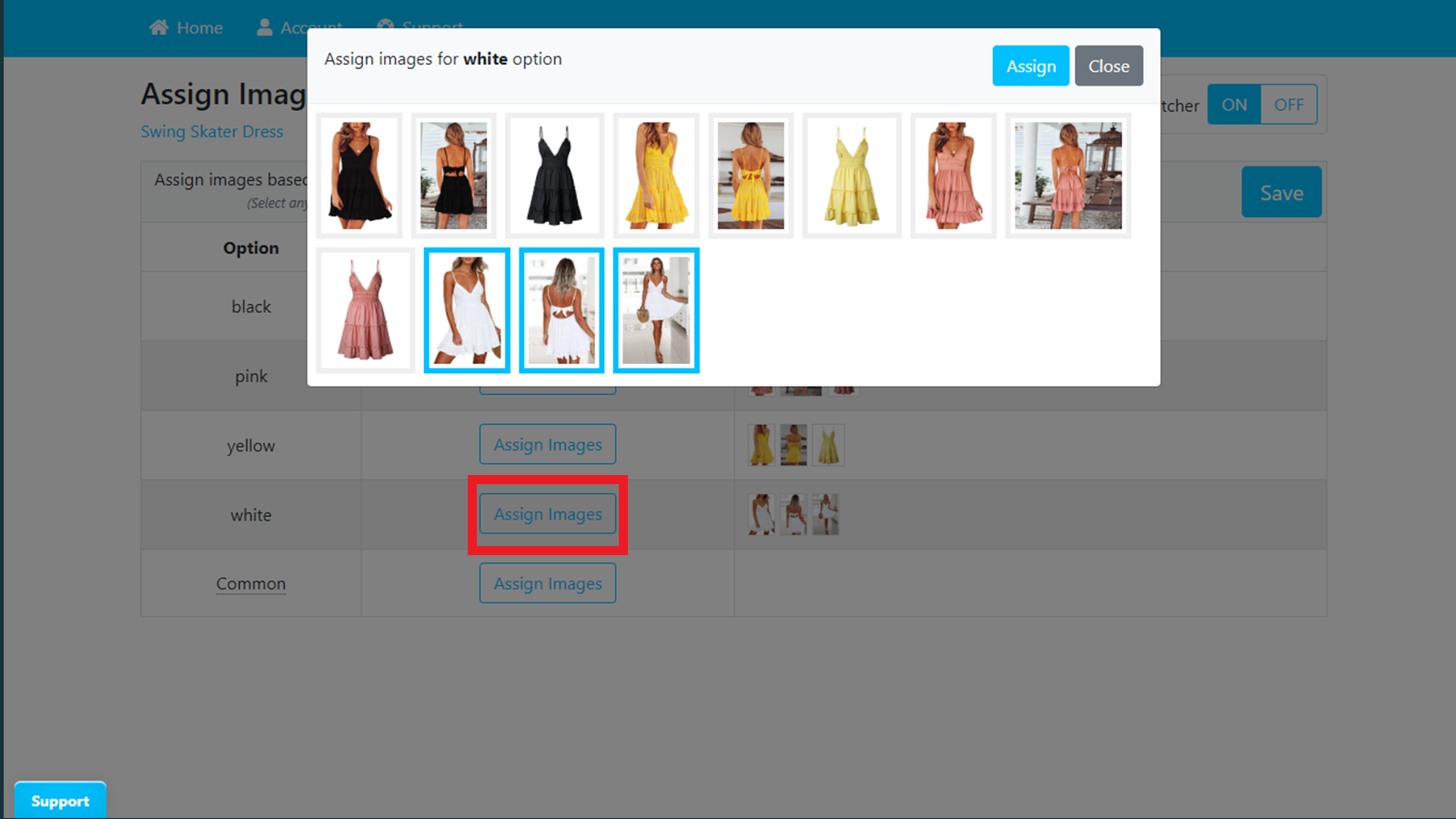Click the Assign button in the dialog

tap(1031, 66)
